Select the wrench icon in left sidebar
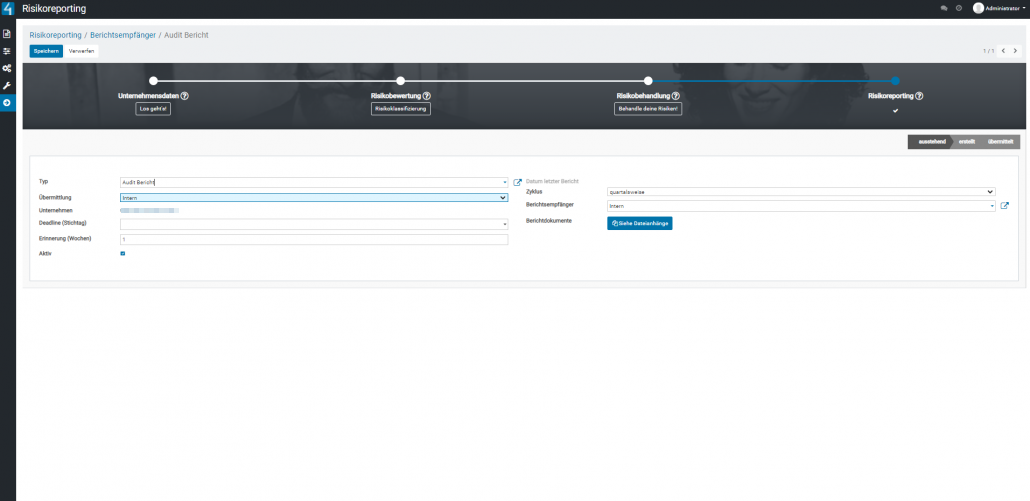This screenshot has width=1030, height=501. click(x=7, y=85)
